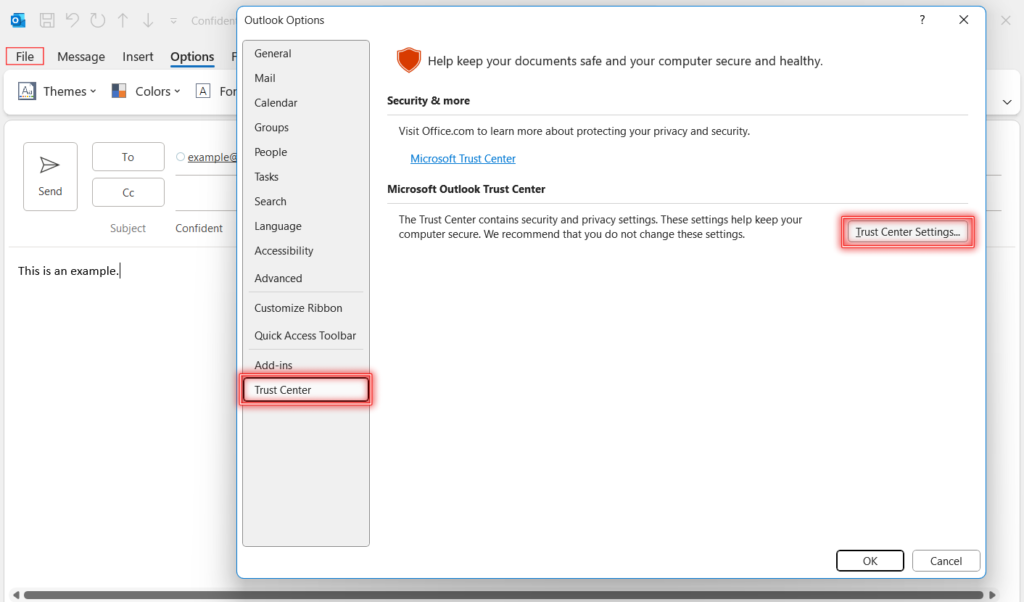Click the Subject field containing Confident
The image size is (1024, 602).
[199, 228]
